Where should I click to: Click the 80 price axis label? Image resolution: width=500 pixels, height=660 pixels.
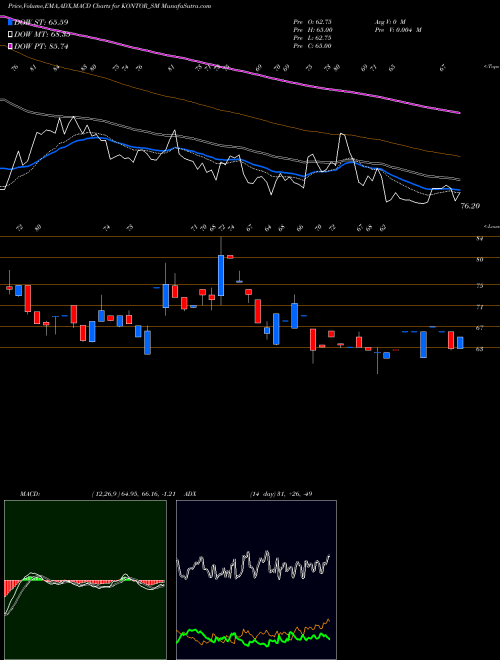click(479, 260)
